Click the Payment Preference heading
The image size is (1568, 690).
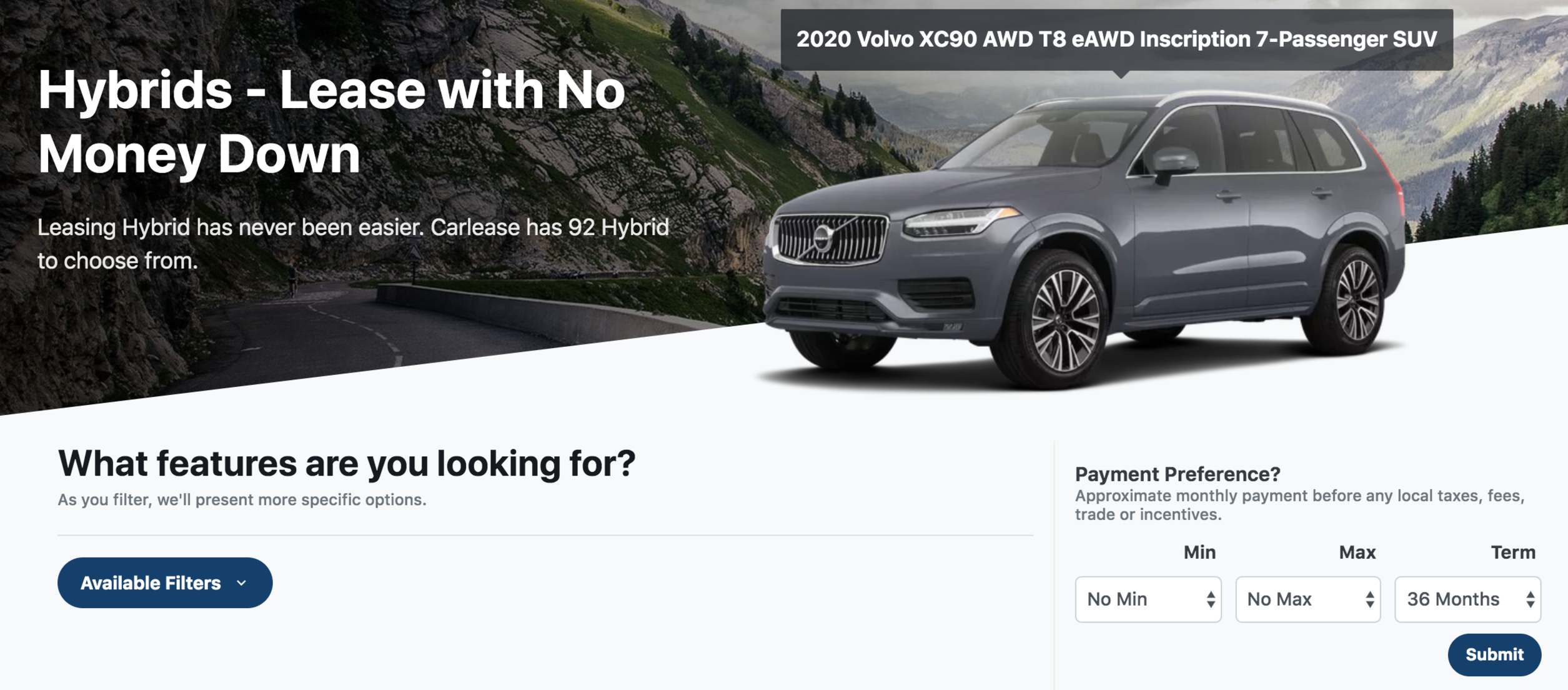[x=1178, y=474]
